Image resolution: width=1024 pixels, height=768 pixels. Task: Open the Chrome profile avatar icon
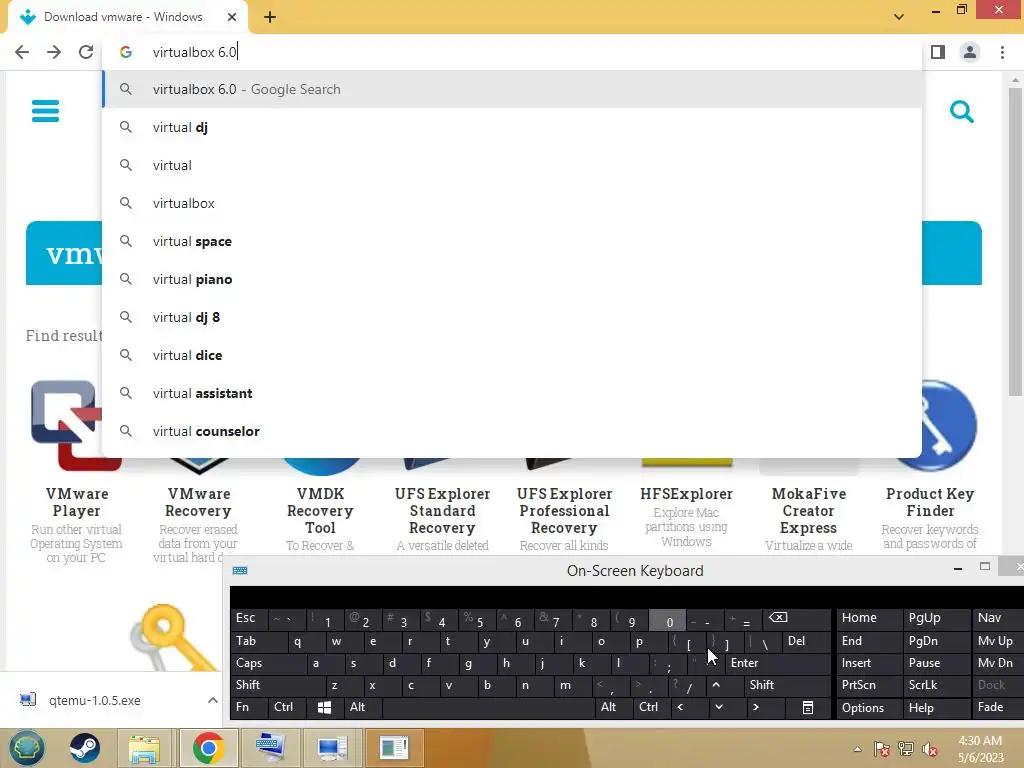tap(970, 52)
